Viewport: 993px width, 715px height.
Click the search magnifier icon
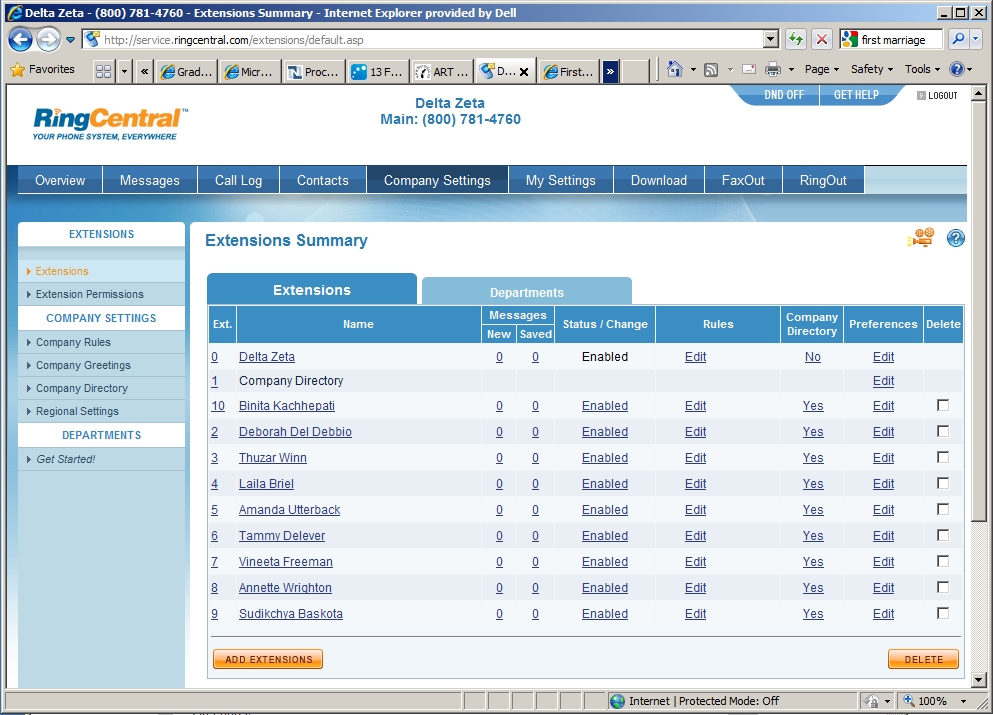coord(958,39)
